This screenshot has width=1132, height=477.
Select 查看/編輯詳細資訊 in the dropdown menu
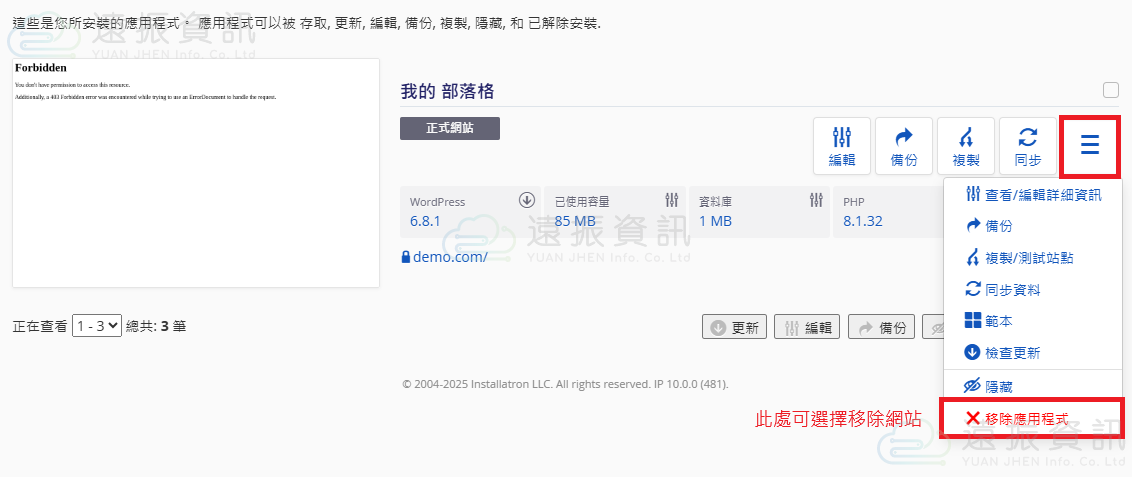pyautogui.click(x=1032, y=195)
